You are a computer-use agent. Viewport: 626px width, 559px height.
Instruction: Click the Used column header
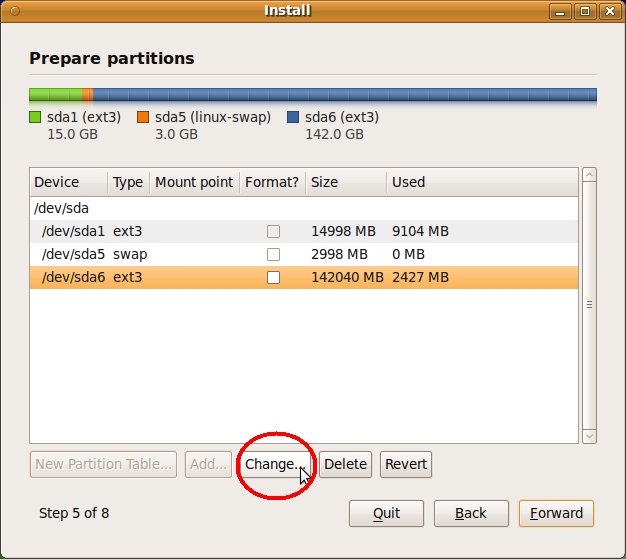pyautogui.click(x=482, y=182)
